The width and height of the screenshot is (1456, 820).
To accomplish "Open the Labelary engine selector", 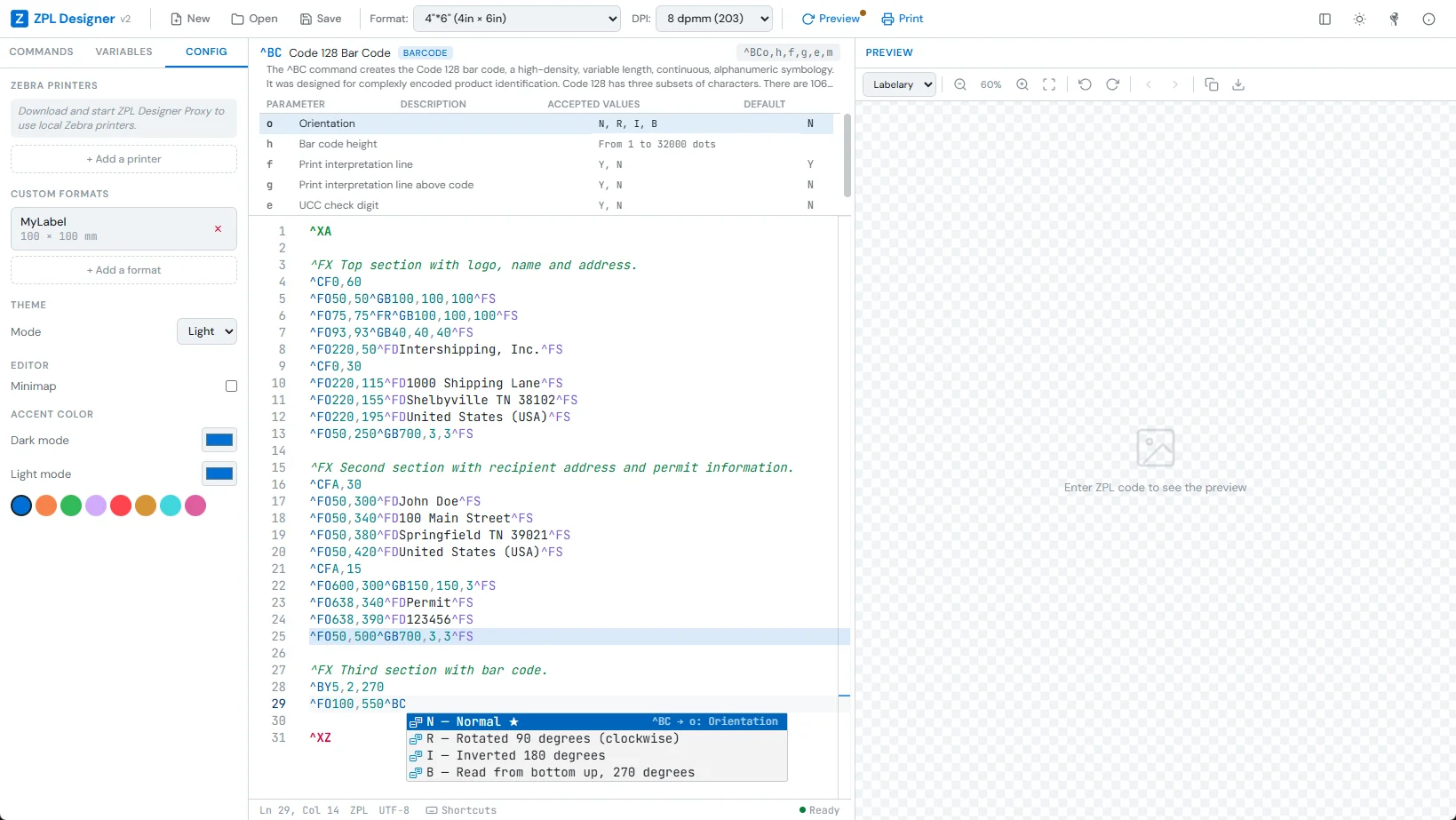I will point(898,84).
